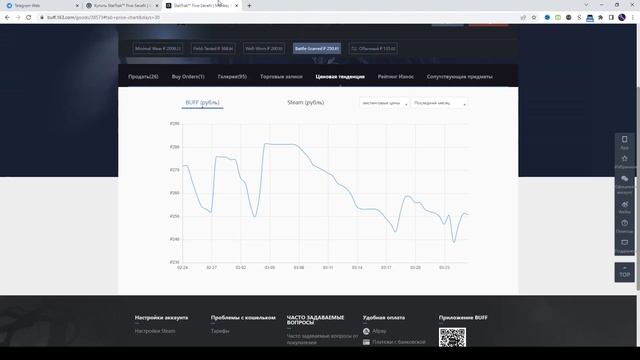
Task: Open the App icon in right sidebar
Action: 624,142
